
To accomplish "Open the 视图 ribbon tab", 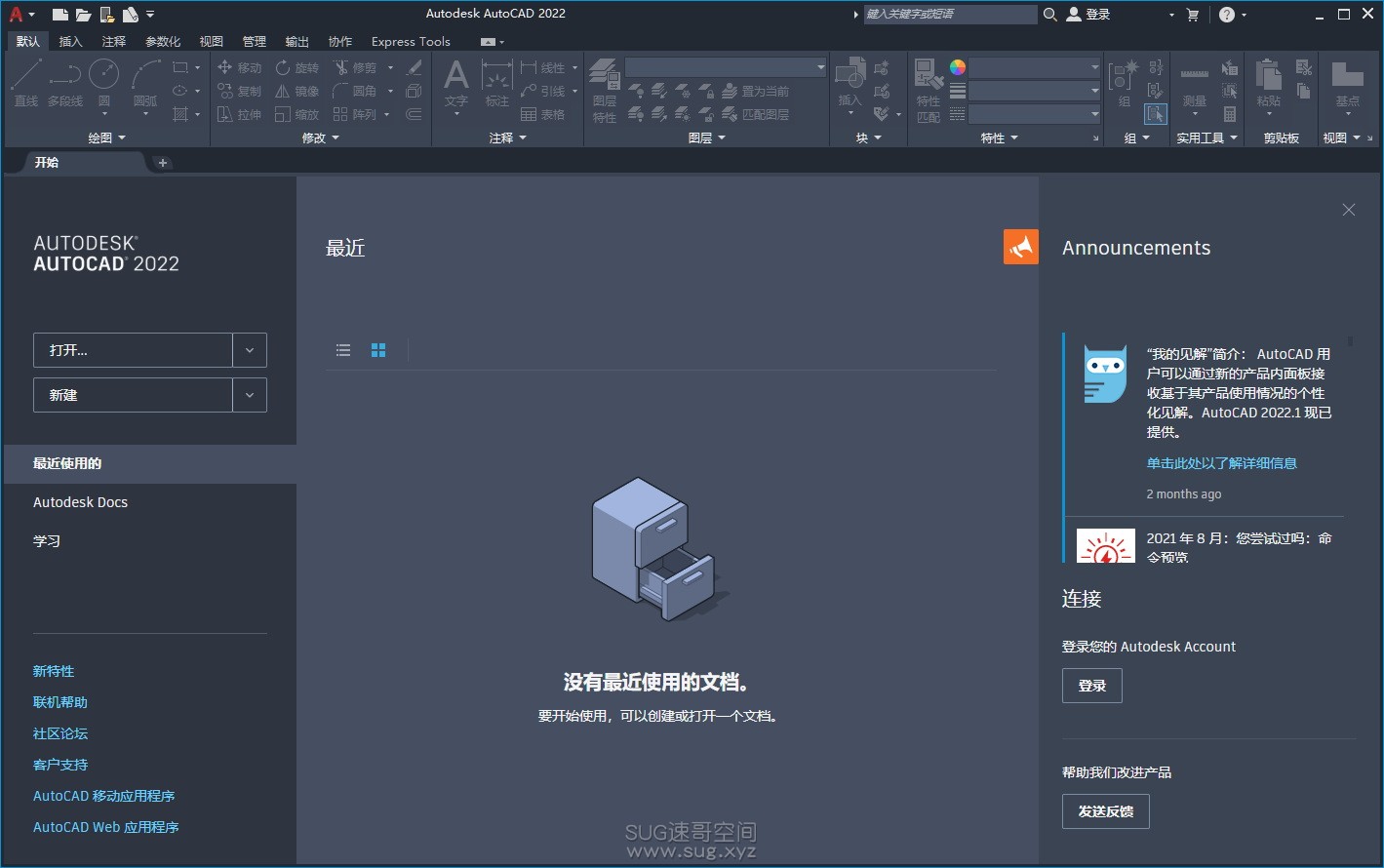I will click(x=212, y=41).
